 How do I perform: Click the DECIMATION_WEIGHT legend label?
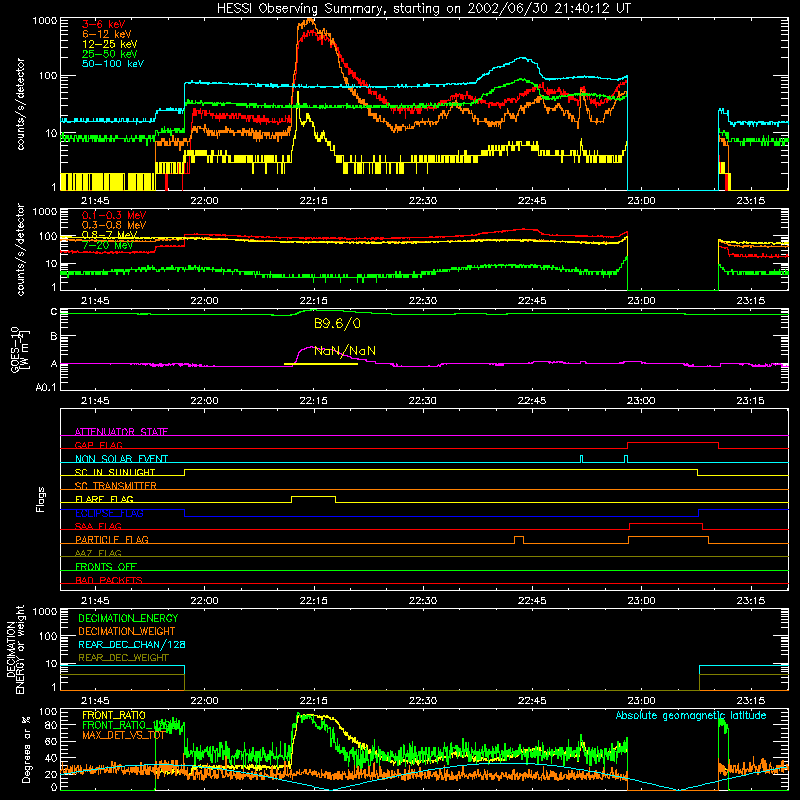(x=127, y=631)
